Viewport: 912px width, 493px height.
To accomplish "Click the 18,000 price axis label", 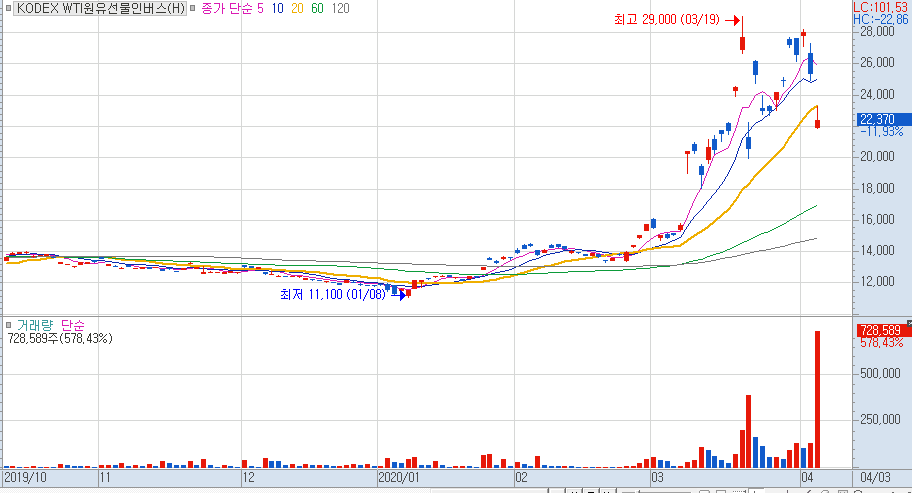I will [x=877, y=188].
